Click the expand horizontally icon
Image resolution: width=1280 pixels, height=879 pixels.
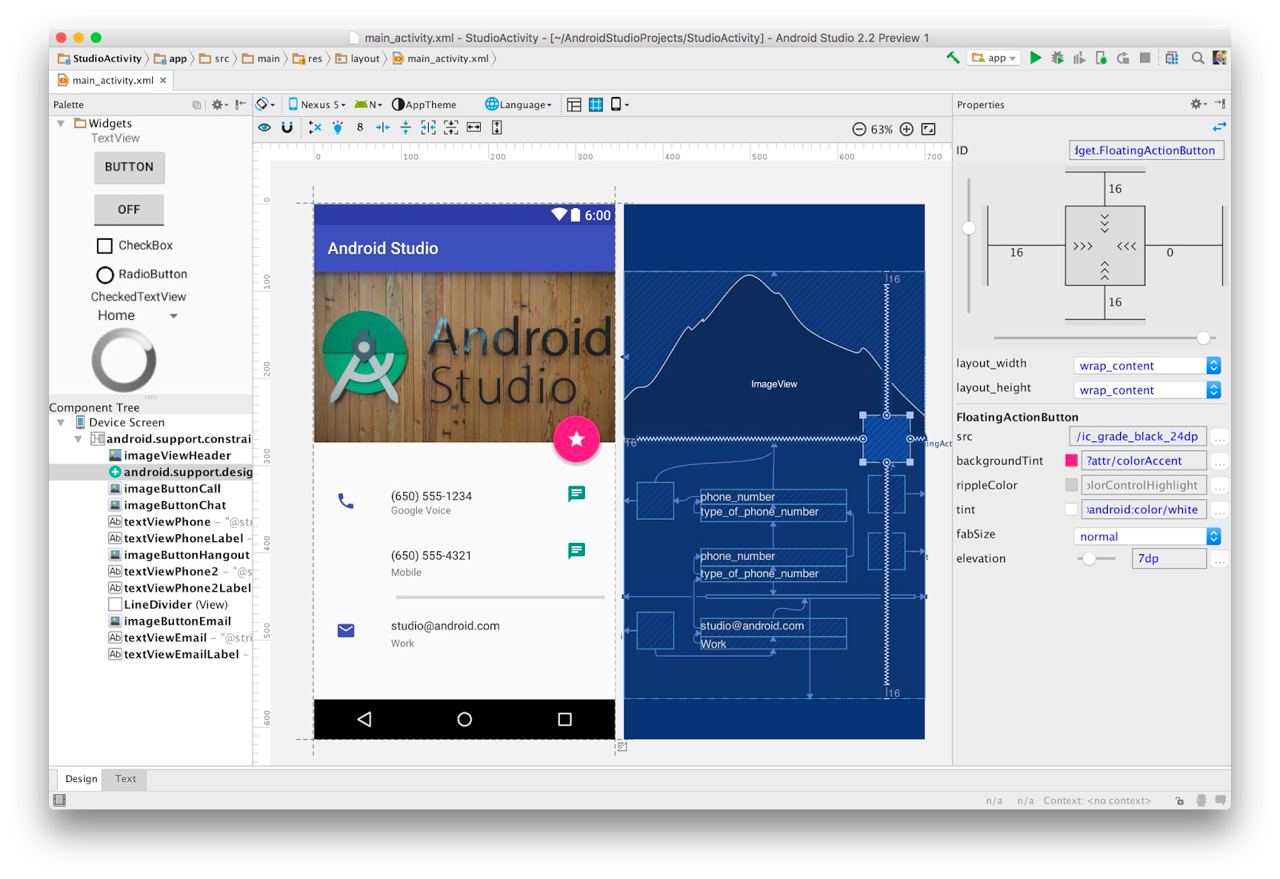pyautogui.click(x=474, y=128)
